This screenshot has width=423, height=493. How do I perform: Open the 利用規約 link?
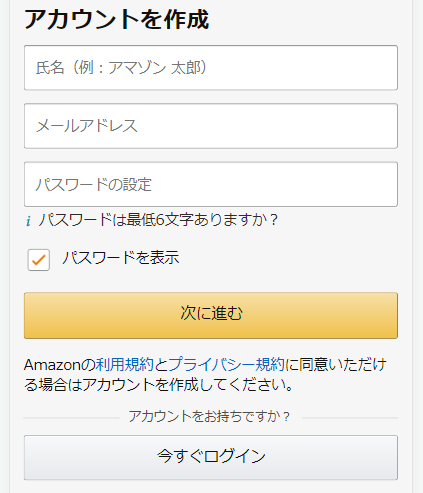point(125,365)
